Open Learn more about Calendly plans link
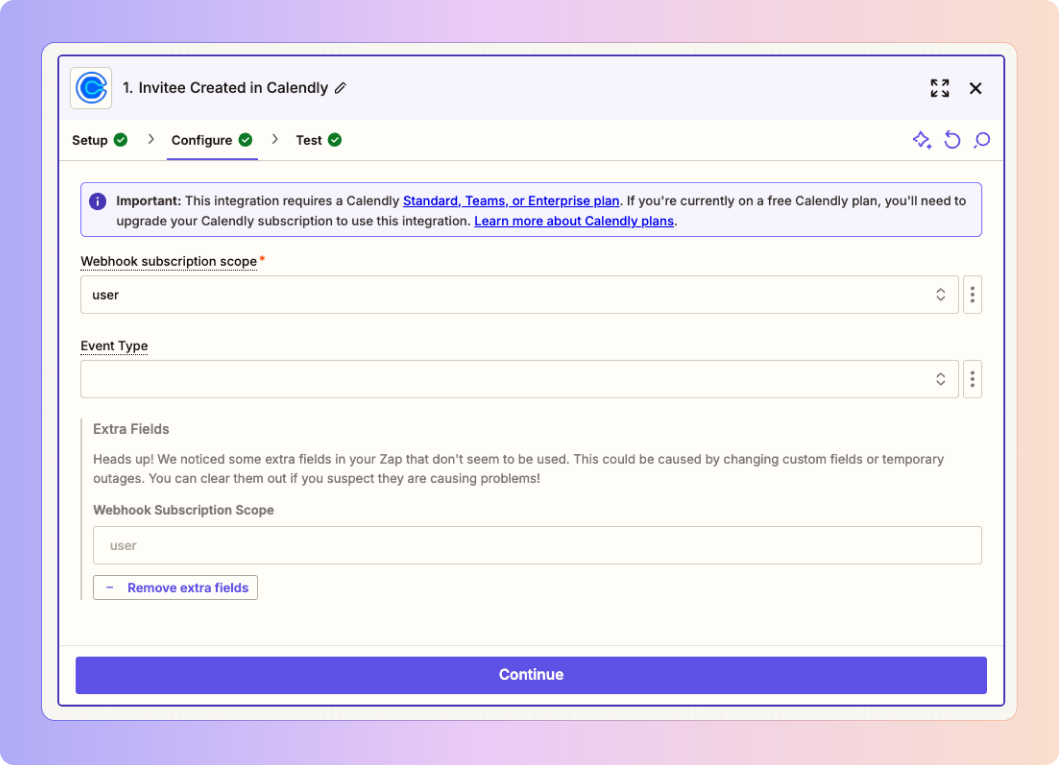Screen dimensions: 1059x765 574,221
